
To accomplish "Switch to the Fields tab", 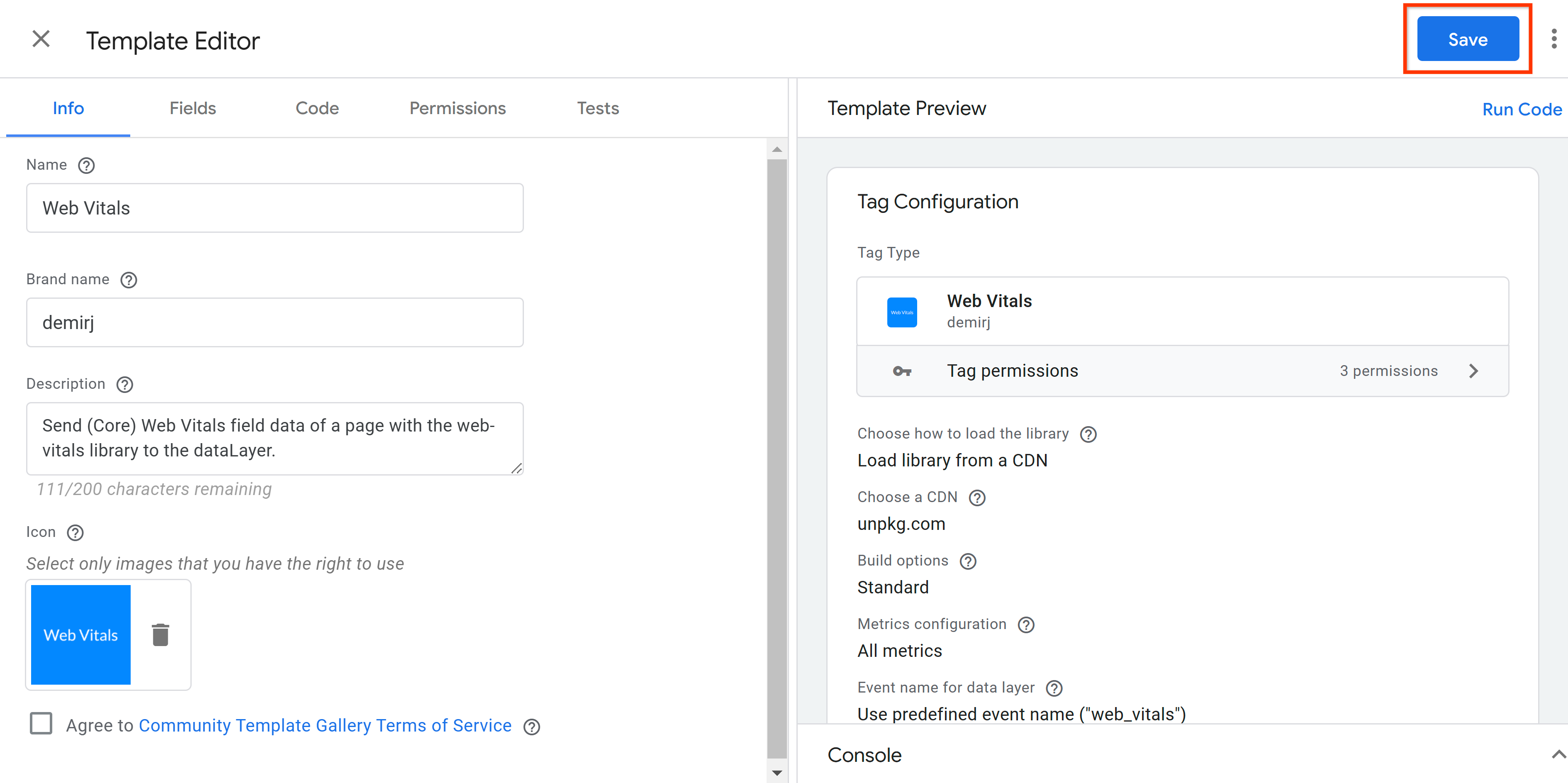I will click(x=194, y=108).
